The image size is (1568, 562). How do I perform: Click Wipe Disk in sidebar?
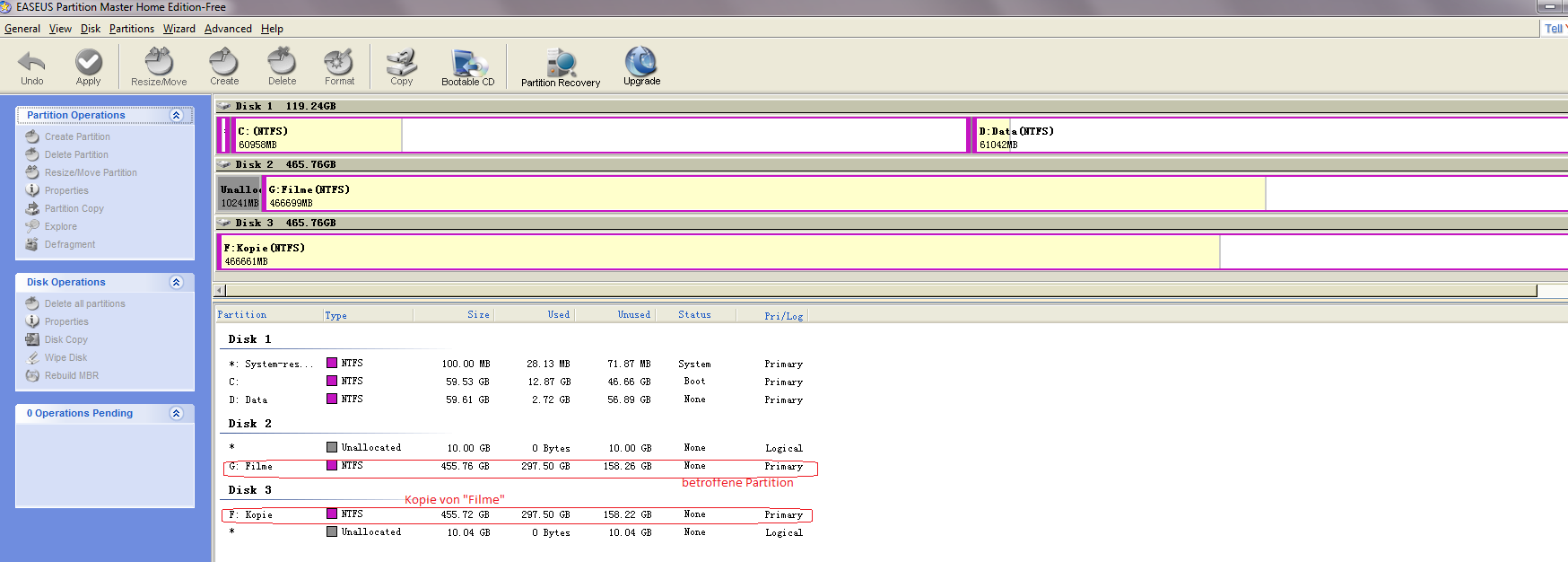click(65, 357)
